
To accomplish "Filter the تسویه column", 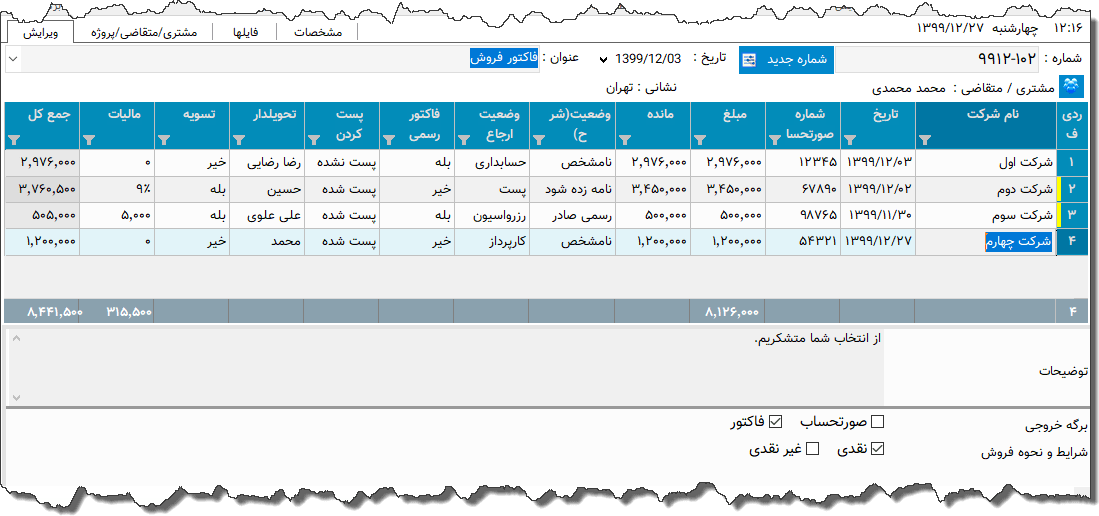I will tap(163, 140).
